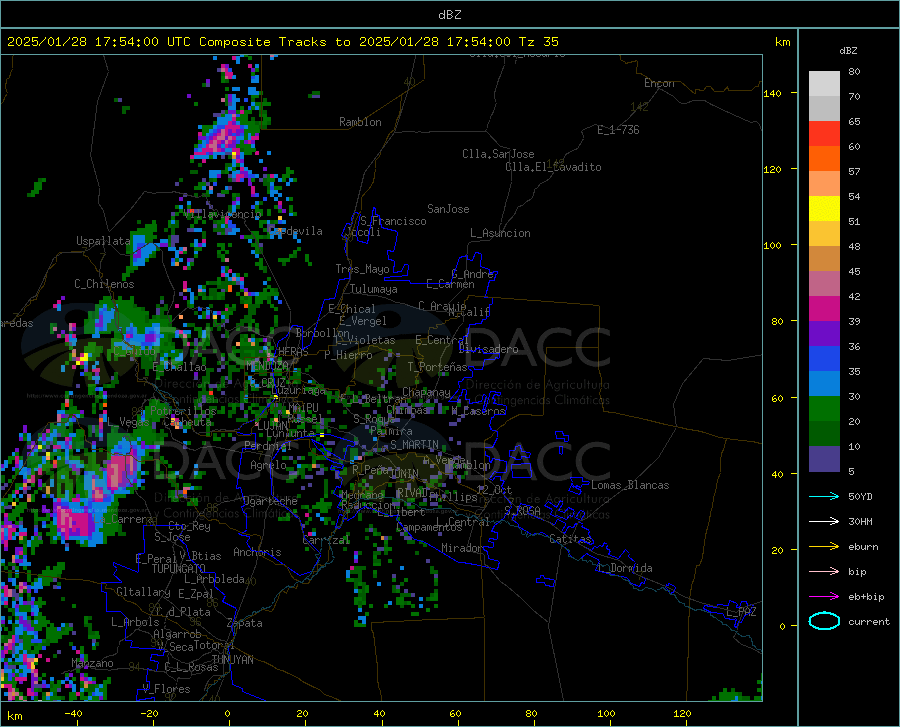
Task: Click the 'L_Dormida' place label
Action: click(624, 568)
